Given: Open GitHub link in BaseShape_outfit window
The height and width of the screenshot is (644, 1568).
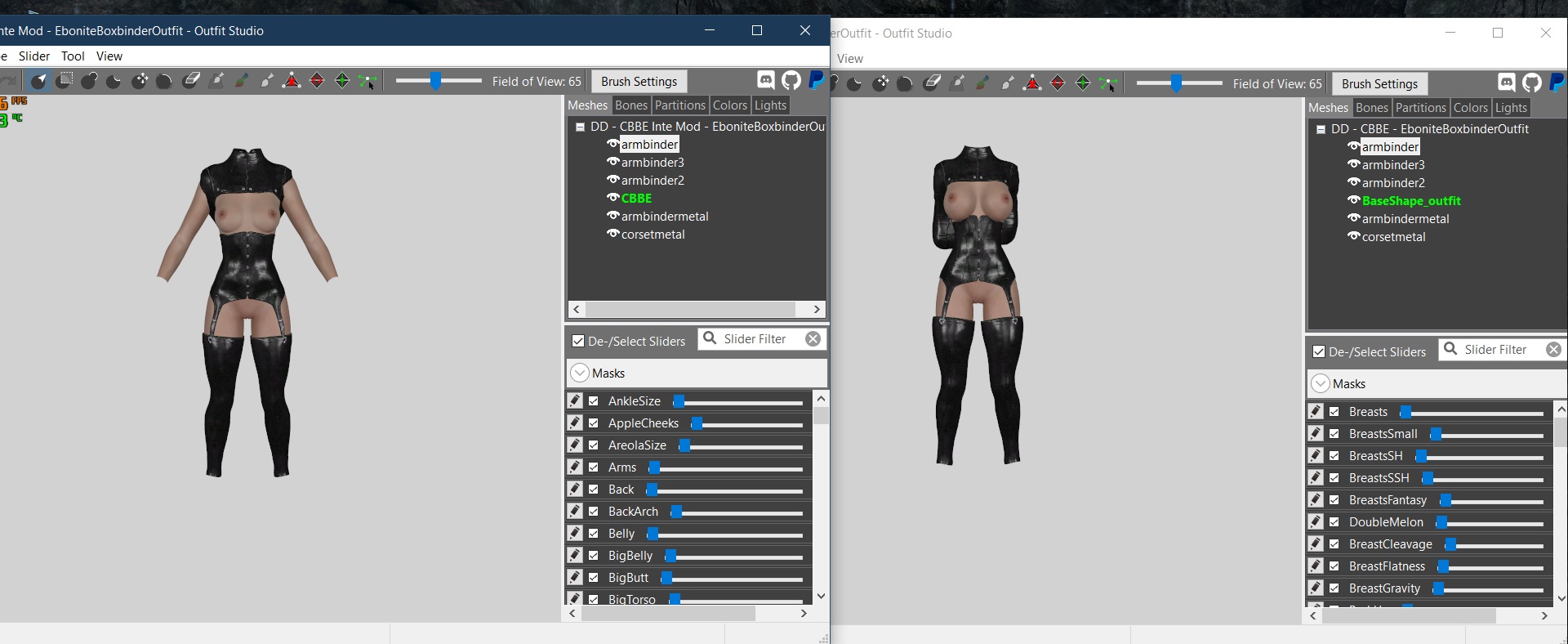Looking at the screenshot, I should tap(1531, 82).
